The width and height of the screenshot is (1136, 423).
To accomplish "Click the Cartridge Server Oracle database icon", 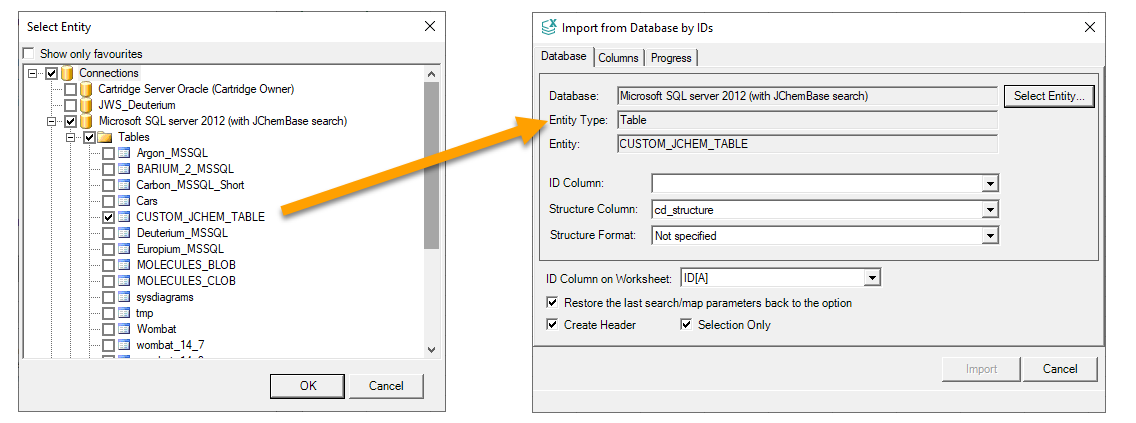I will 87,89.
